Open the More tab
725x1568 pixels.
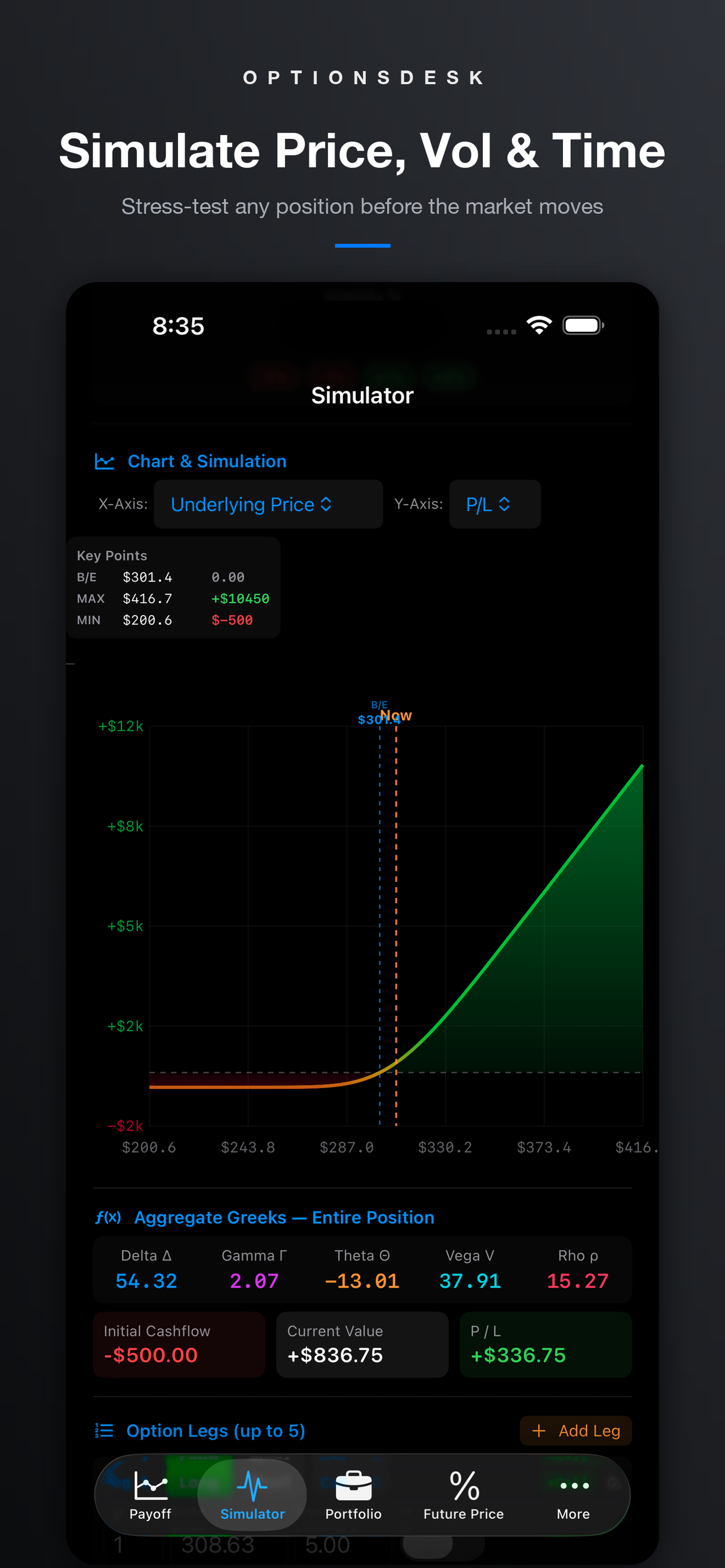(574, 1495)
